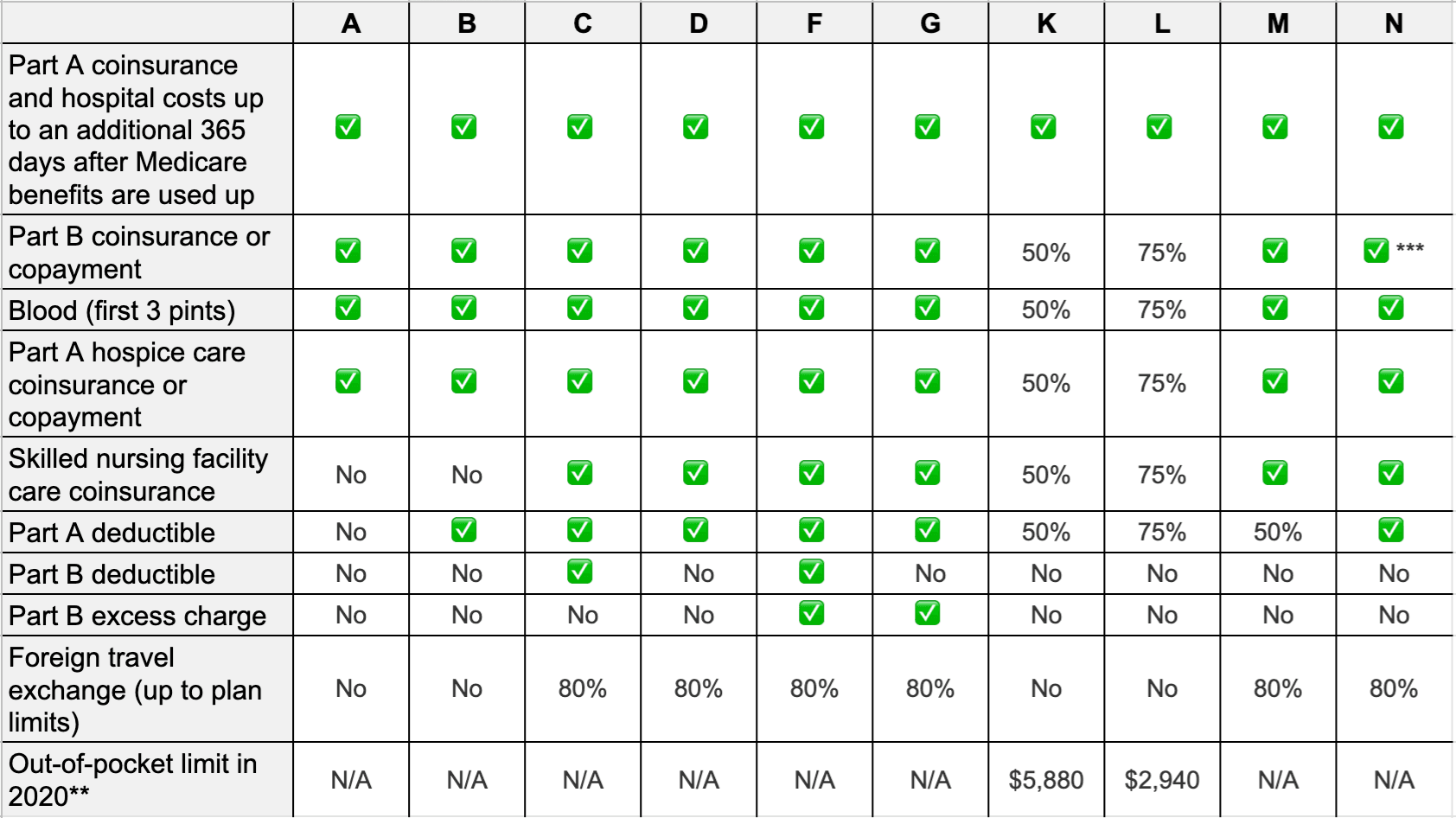Viewport: 1456px width, 818px height.
Task: Click the Foreign travel exchange row label
Action: (135, 689)
